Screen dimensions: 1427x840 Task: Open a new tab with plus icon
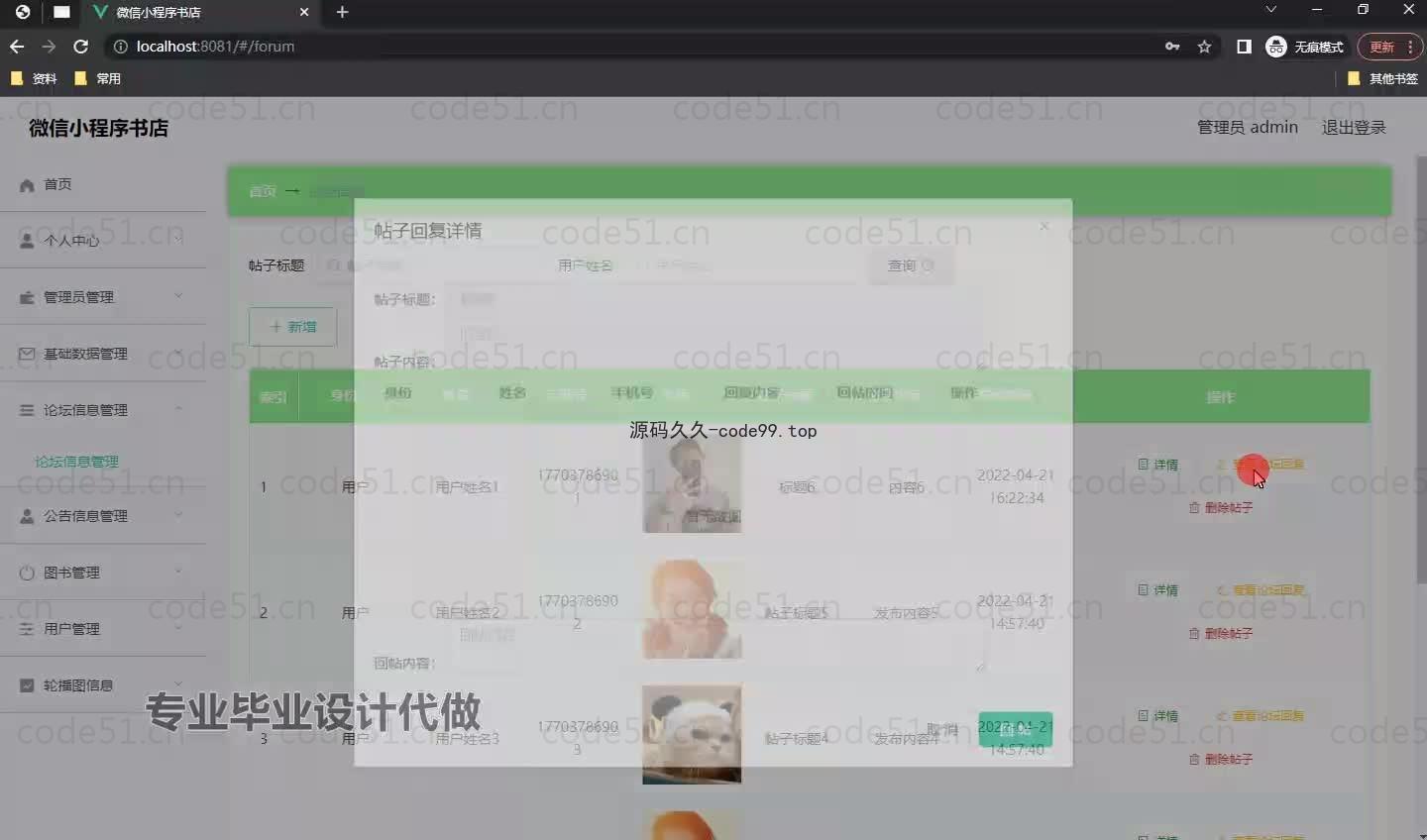342,12
